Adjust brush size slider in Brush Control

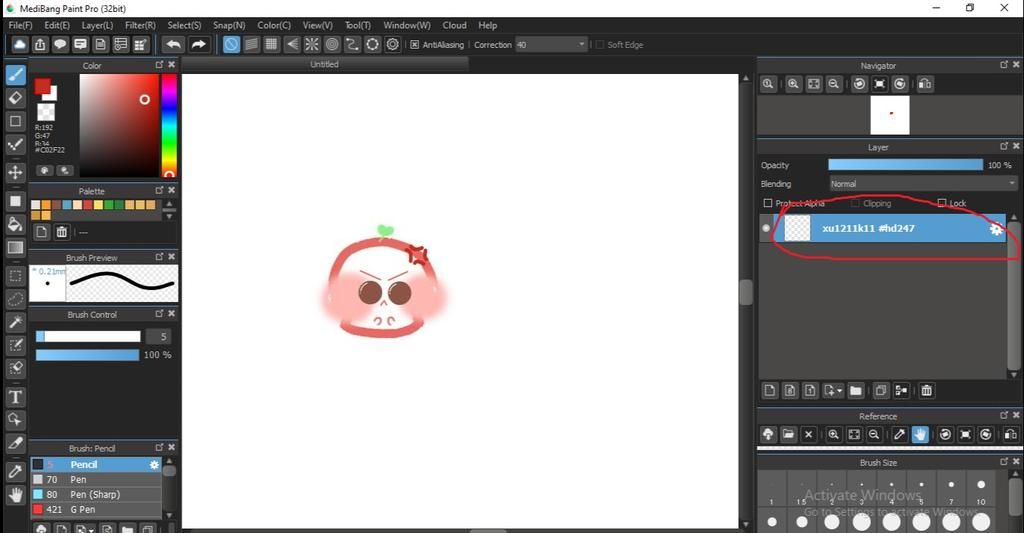click(88, 336)
